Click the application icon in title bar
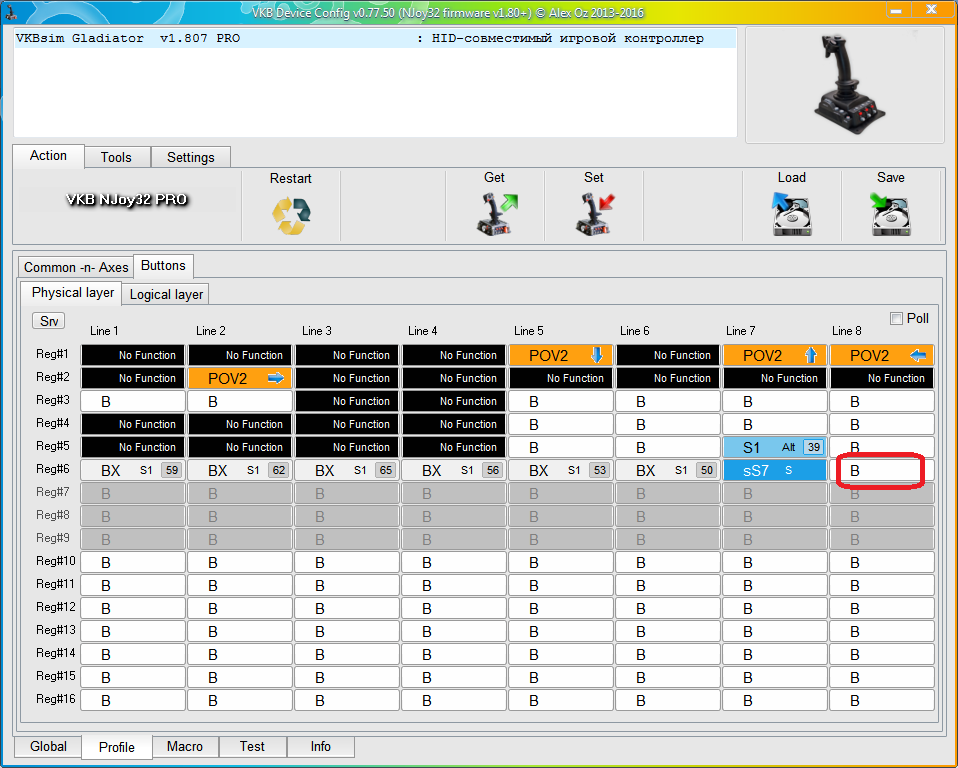 tap(9, 12)
